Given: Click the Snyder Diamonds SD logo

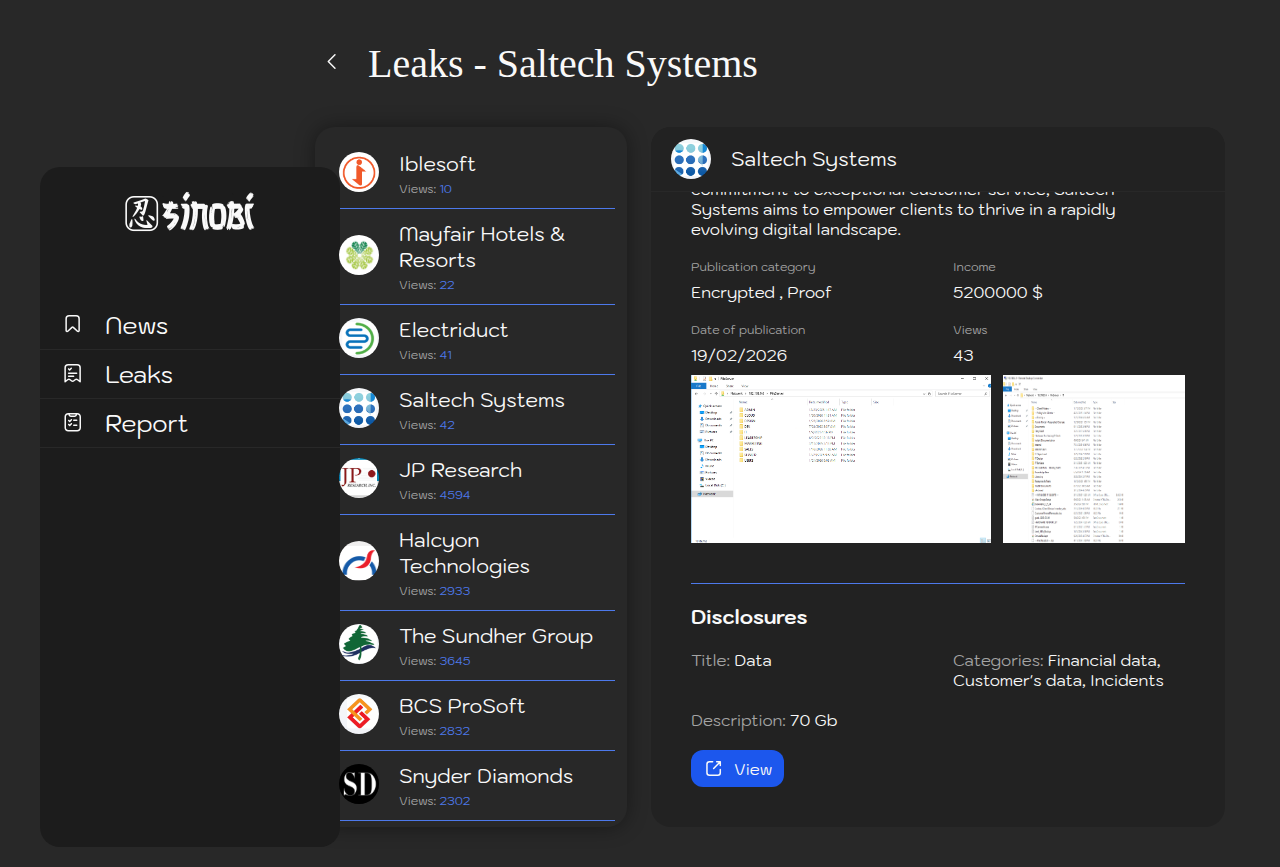Looking at the screenshot, I should tap(359, 784).
